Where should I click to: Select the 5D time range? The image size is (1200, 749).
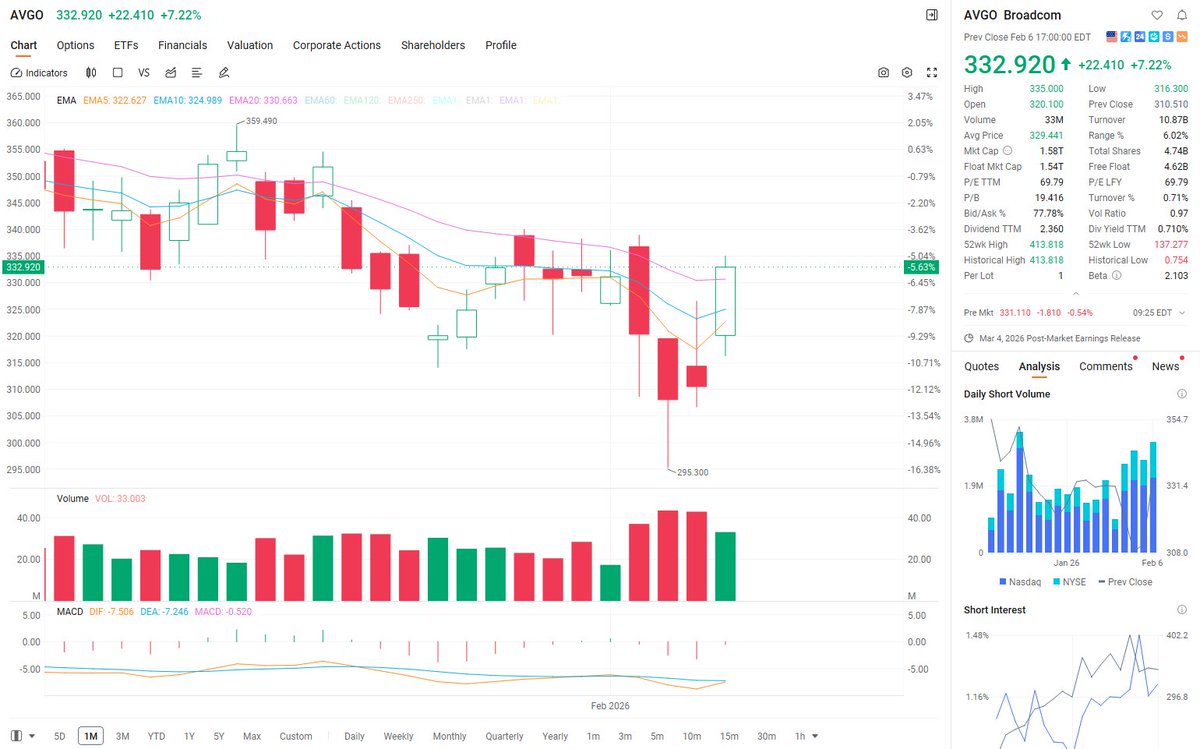59,736
